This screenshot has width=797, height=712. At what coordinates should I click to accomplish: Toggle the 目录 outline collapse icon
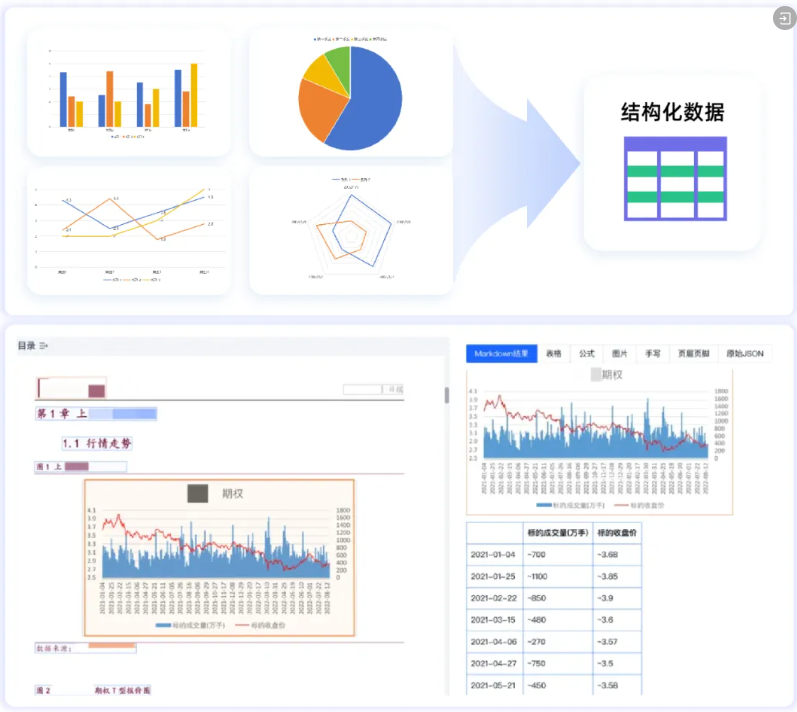tap(44, 346)
